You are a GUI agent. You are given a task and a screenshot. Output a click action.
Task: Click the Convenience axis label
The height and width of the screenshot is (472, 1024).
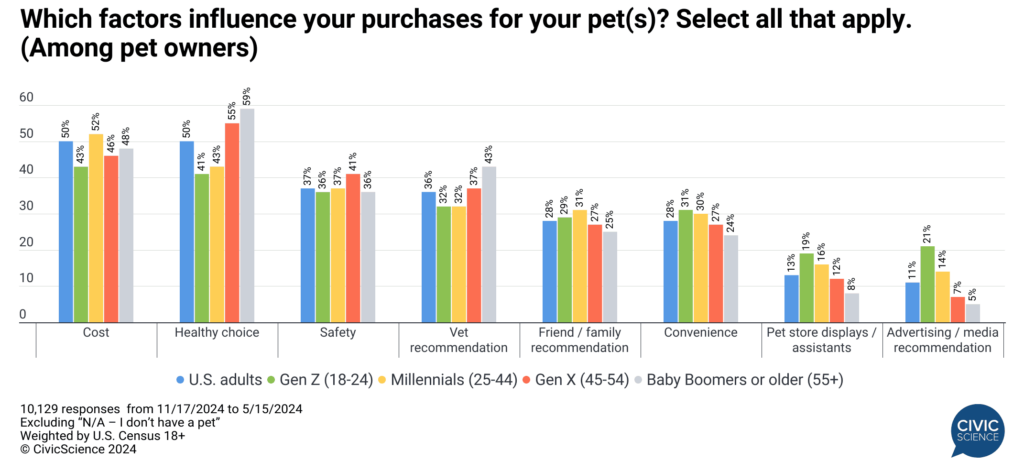click(x=701, y=333)
